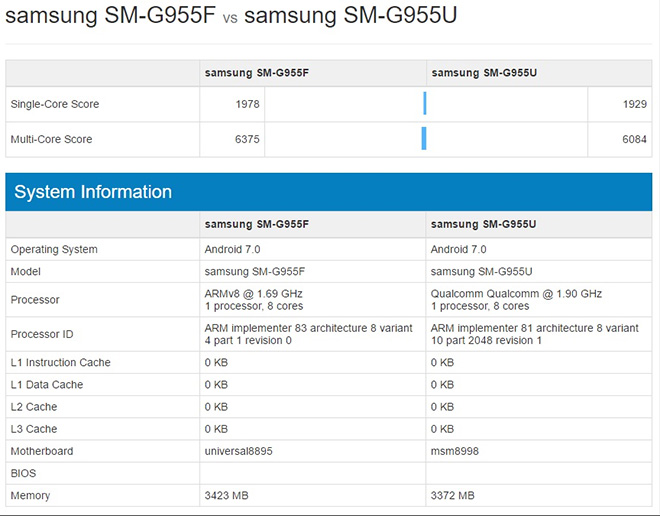
Task: Click the Multi-Core comparison bar
Action: [424, 138]
